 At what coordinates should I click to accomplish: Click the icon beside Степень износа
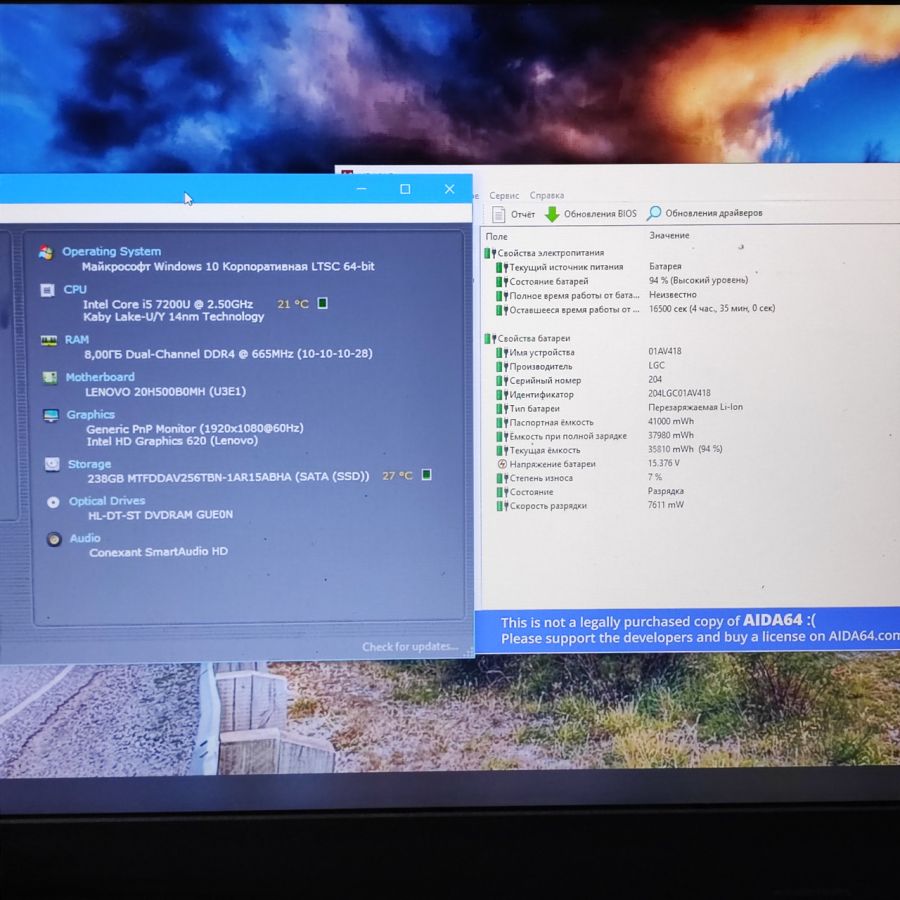(x=502, y=478)
